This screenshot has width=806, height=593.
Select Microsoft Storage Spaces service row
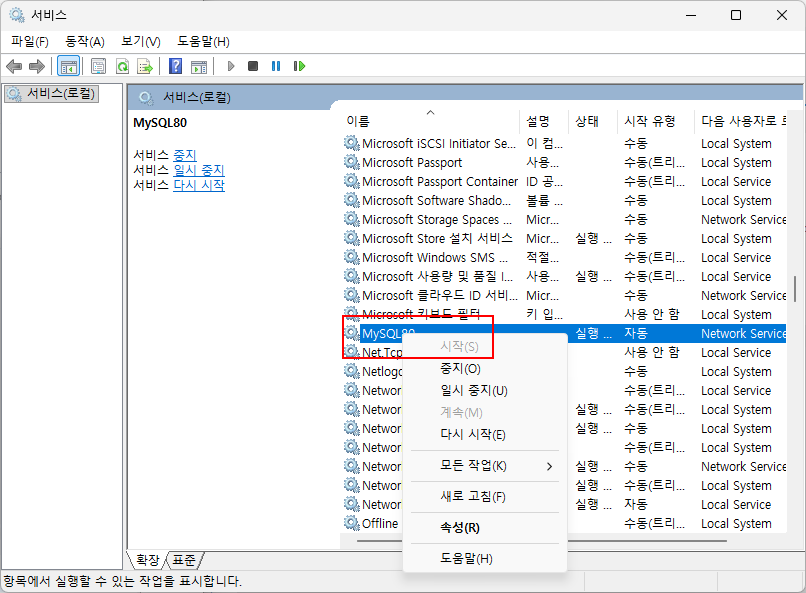pyautogui.click(x=565, y=219)
